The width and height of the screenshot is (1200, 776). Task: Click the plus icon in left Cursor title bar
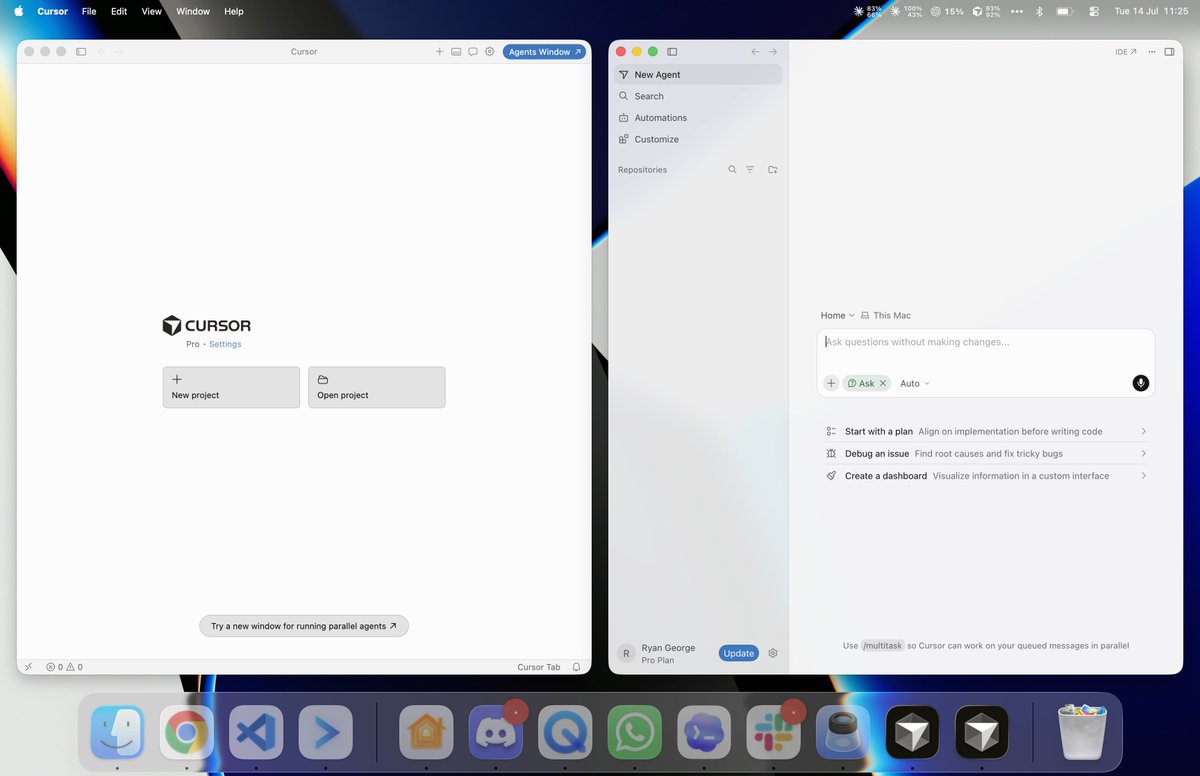(439, 52)
